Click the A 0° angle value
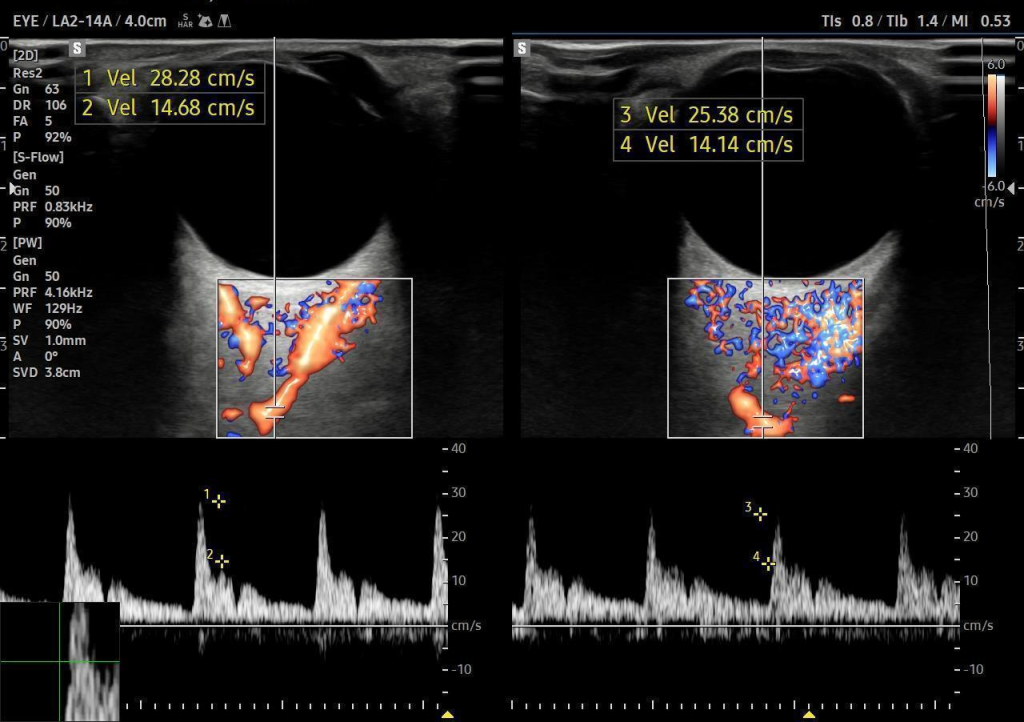1024x722 pixels. point(35,356)
